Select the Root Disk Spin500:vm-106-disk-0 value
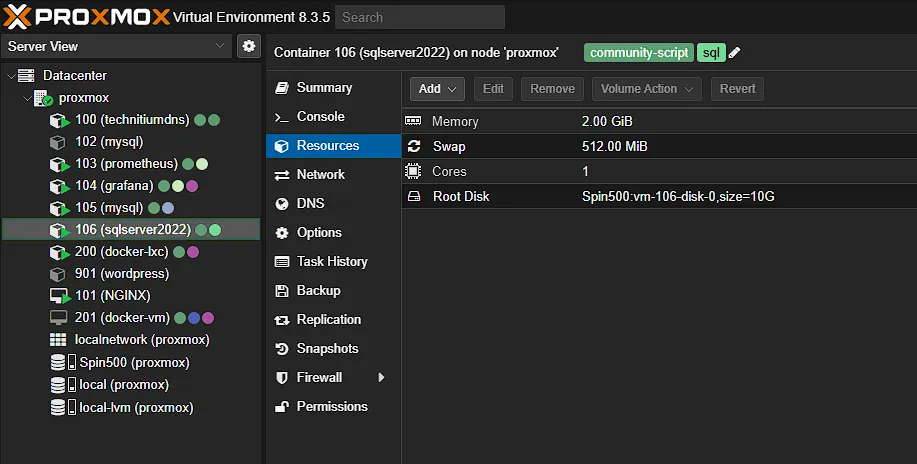Viewport: 917px width, 464px height. 678,197
